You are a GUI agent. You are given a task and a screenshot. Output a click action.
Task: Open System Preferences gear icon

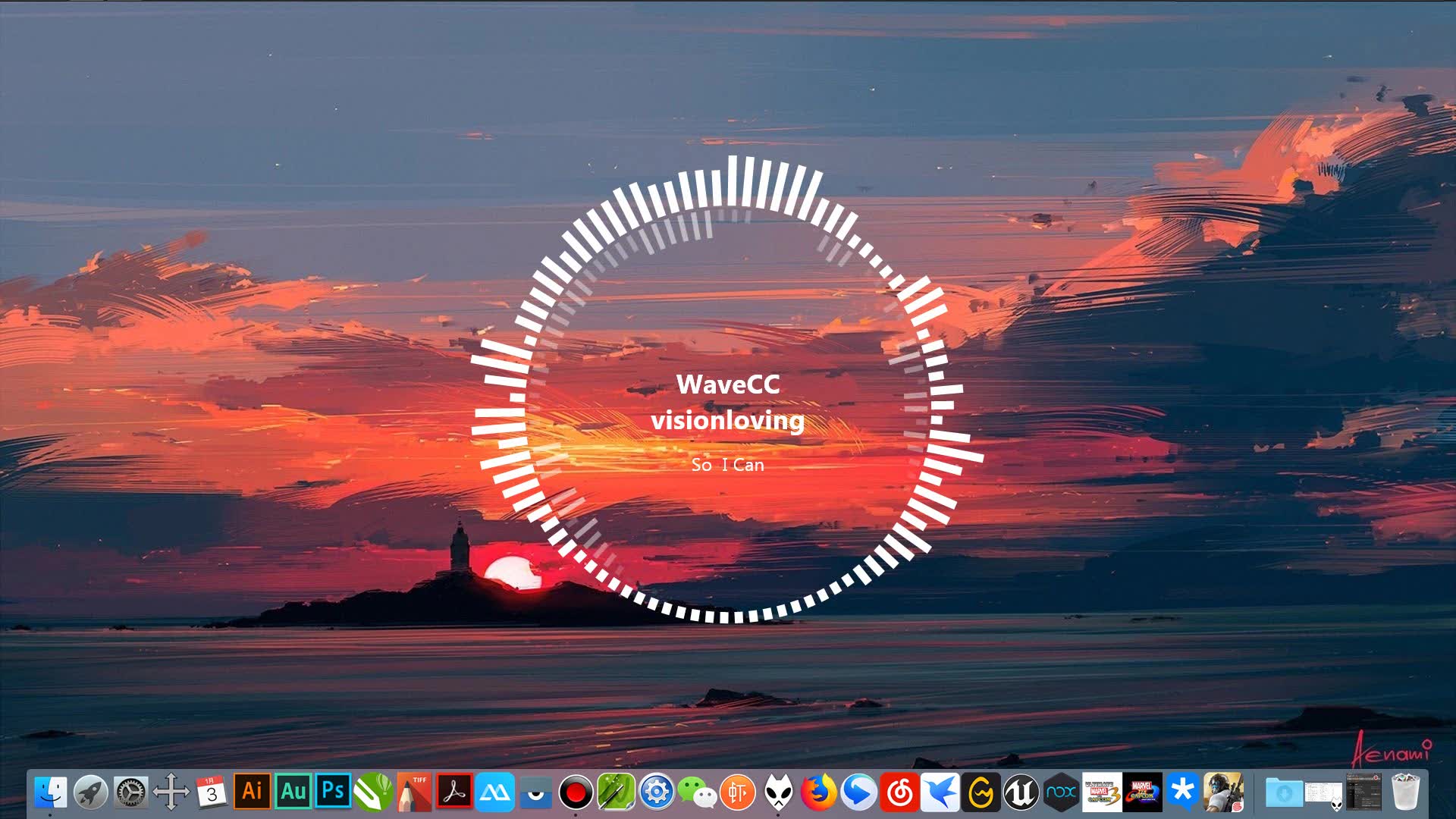click(130, 793)
